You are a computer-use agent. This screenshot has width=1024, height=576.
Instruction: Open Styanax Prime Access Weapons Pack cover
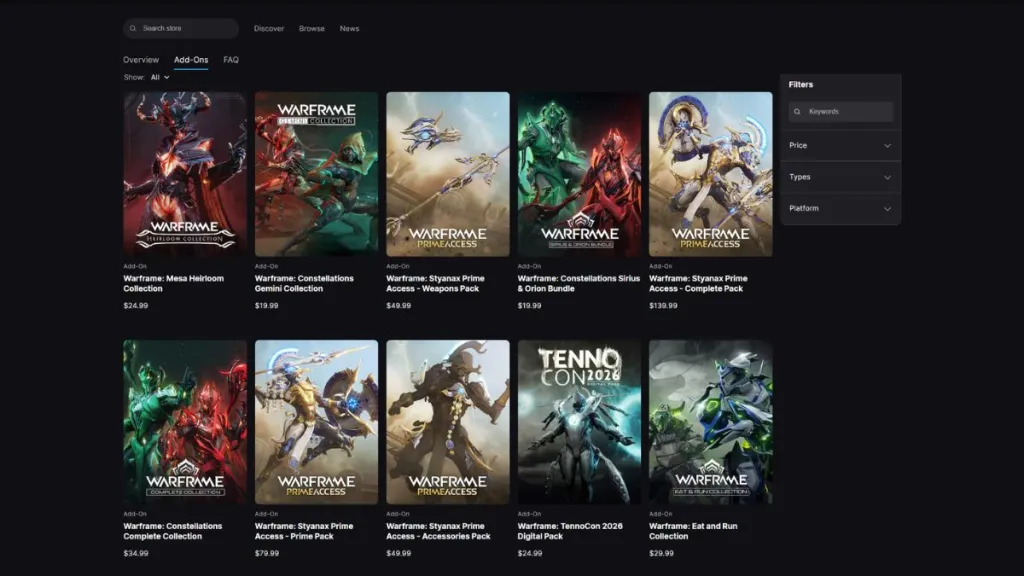448,174
